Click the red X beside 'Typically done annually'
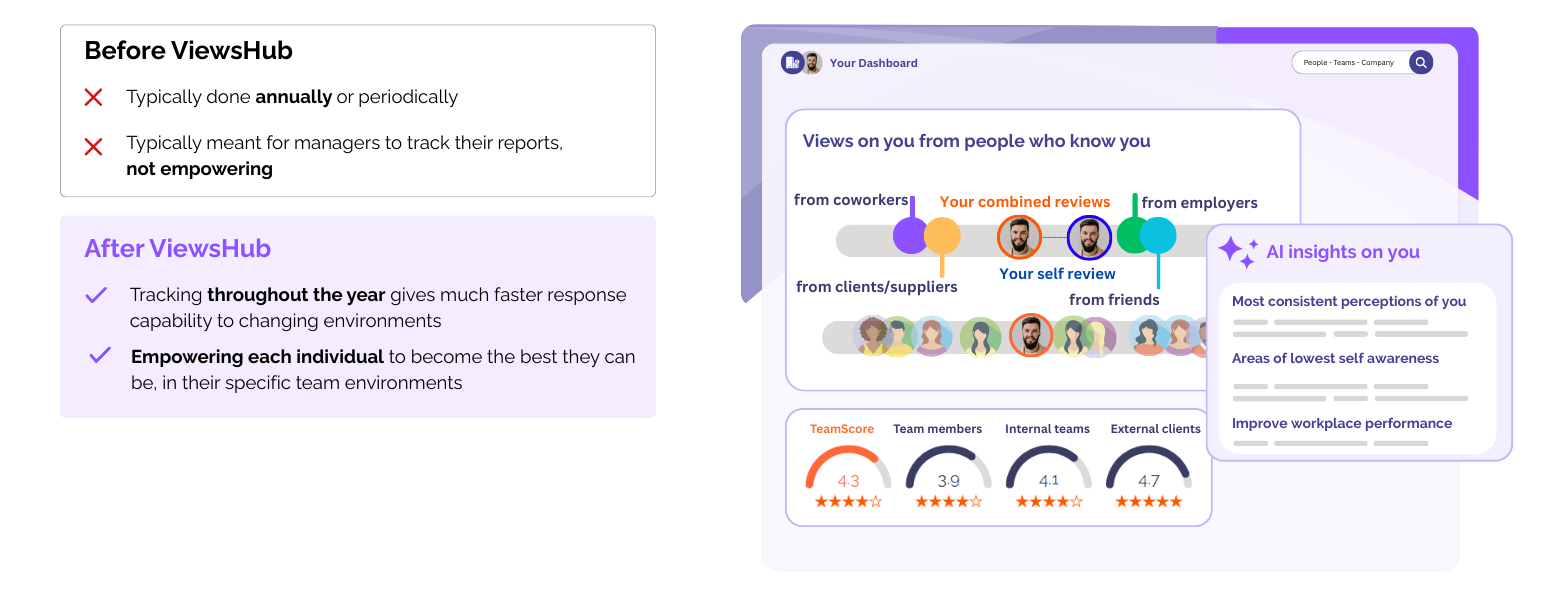 tap(93, 97)
